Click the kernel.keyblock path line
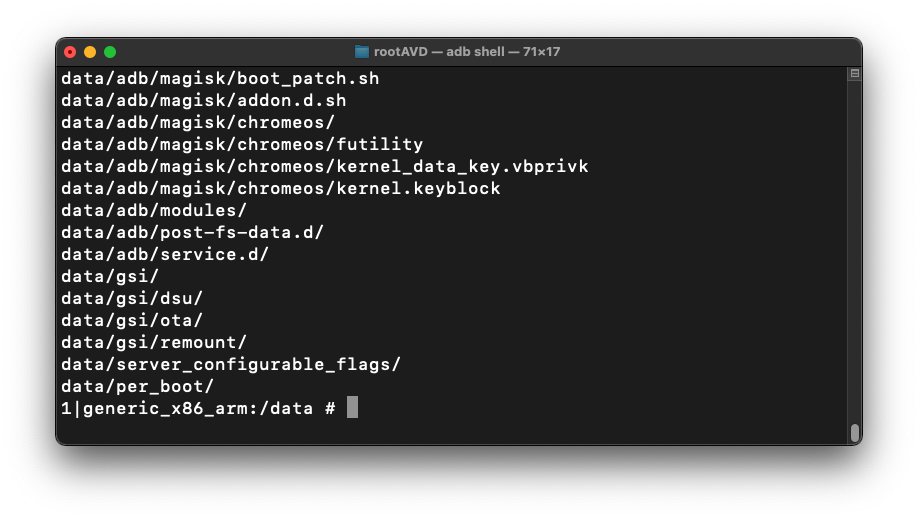This screenshot has width=918, height=519. pyautogui.click(x=281, y=188)
